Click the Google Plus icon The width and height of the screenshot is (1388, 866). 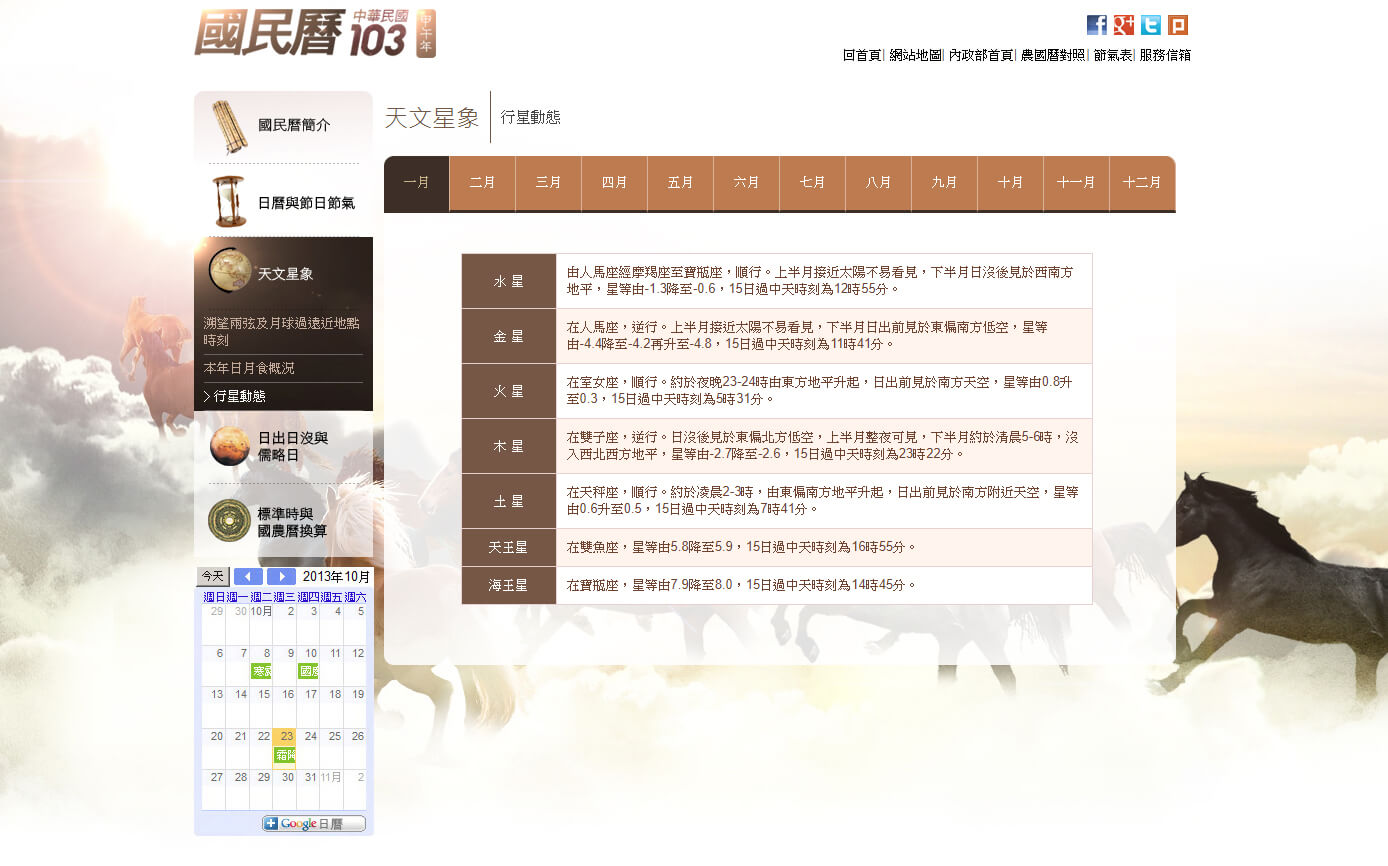pos(1124,25)
